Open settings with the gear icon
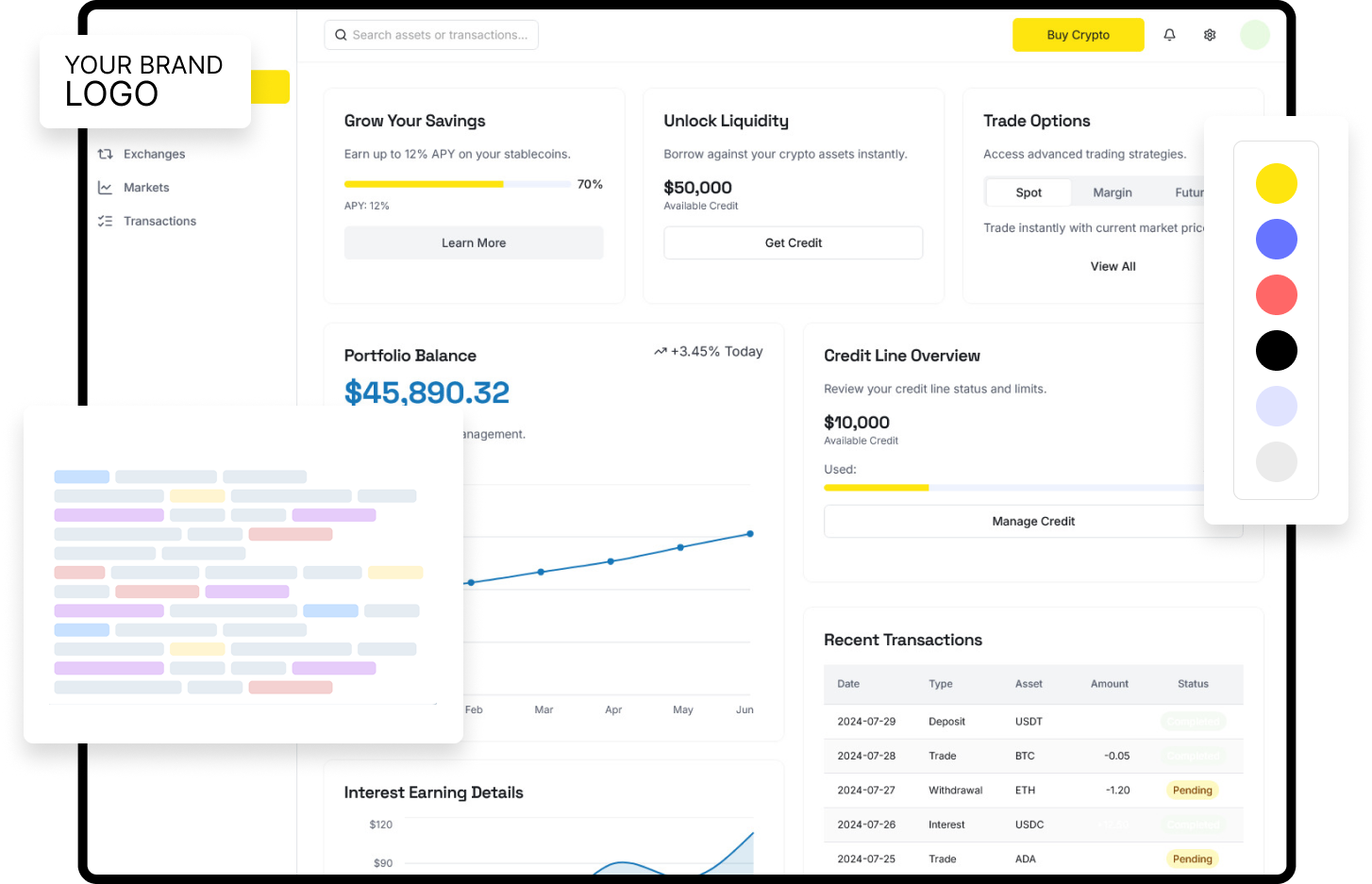This screenshot has height=884, width=1372. [1210, 35]
